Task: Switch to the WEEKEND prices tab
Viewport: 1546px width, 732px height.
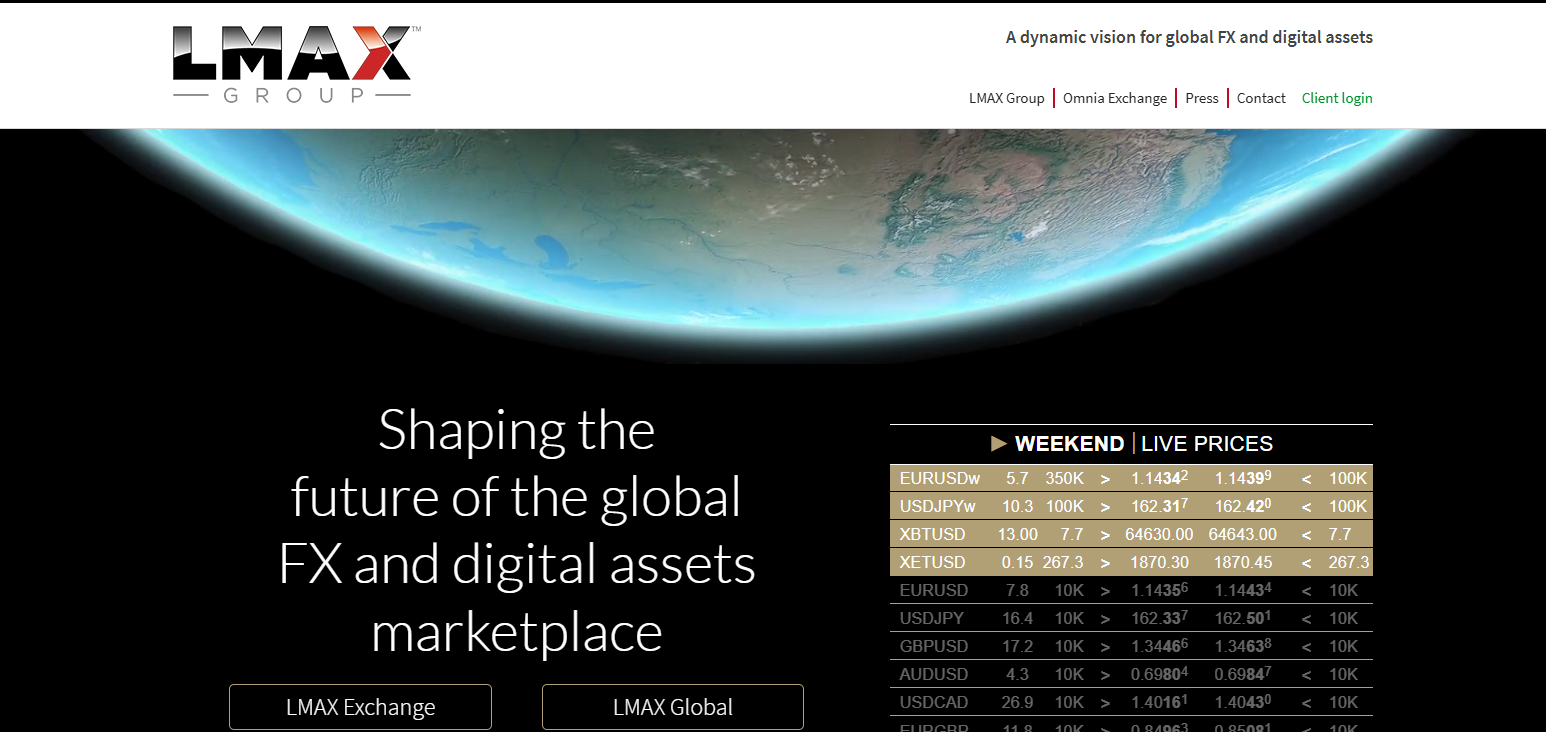Action: coord(1069,443)
